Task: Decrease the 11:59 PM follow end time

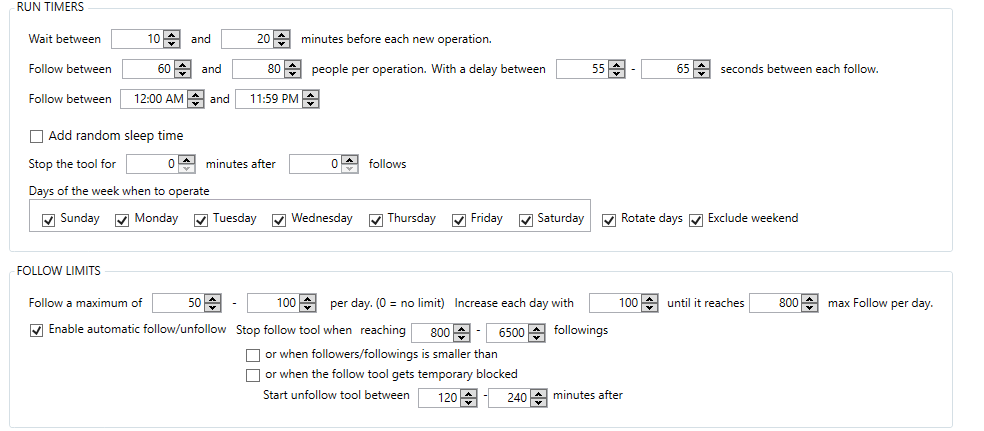Action: click(x=311, y=104)
